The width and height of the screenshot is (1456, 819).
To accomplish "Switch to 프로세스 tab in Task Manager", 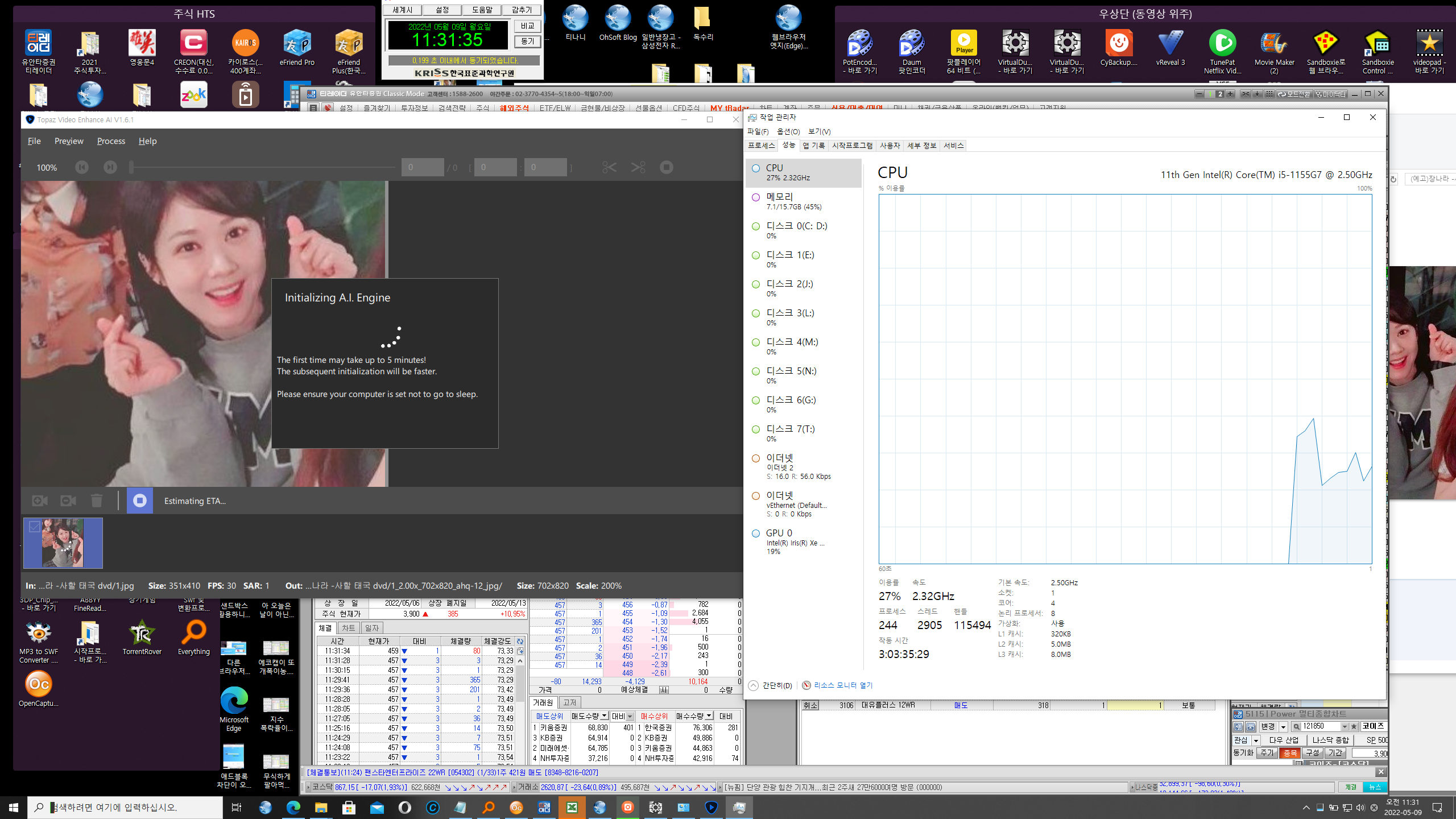I will 761,146.
